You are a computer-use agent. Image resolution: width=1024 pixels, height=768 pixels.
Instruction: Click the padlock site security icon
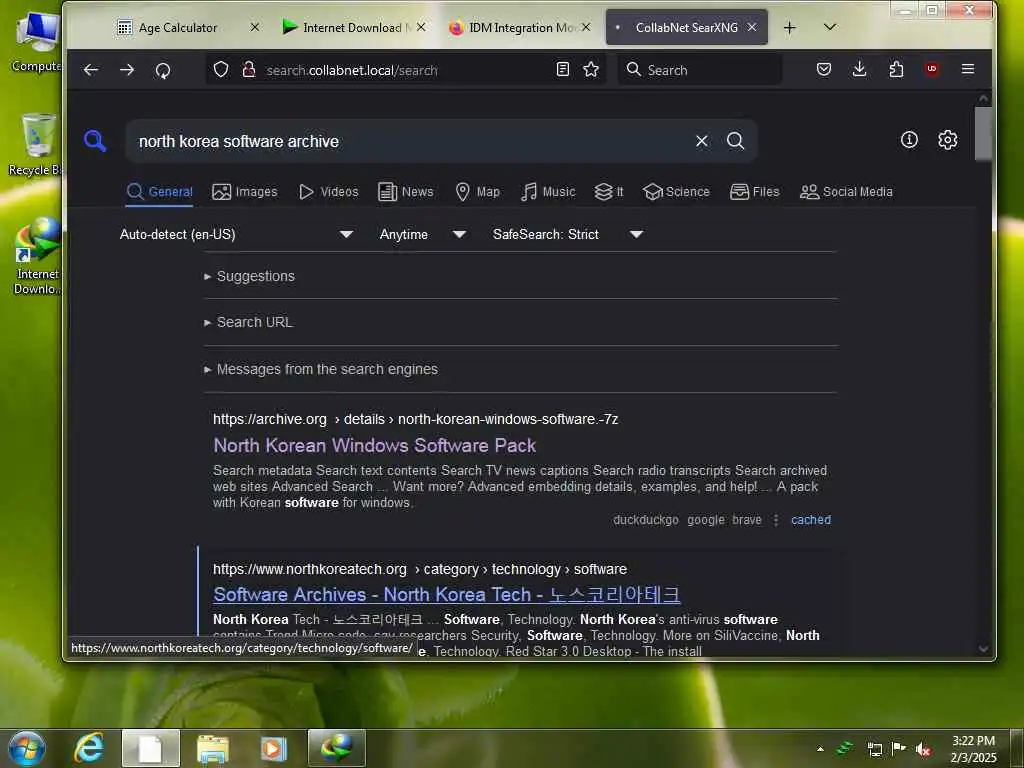click(249, 69)
